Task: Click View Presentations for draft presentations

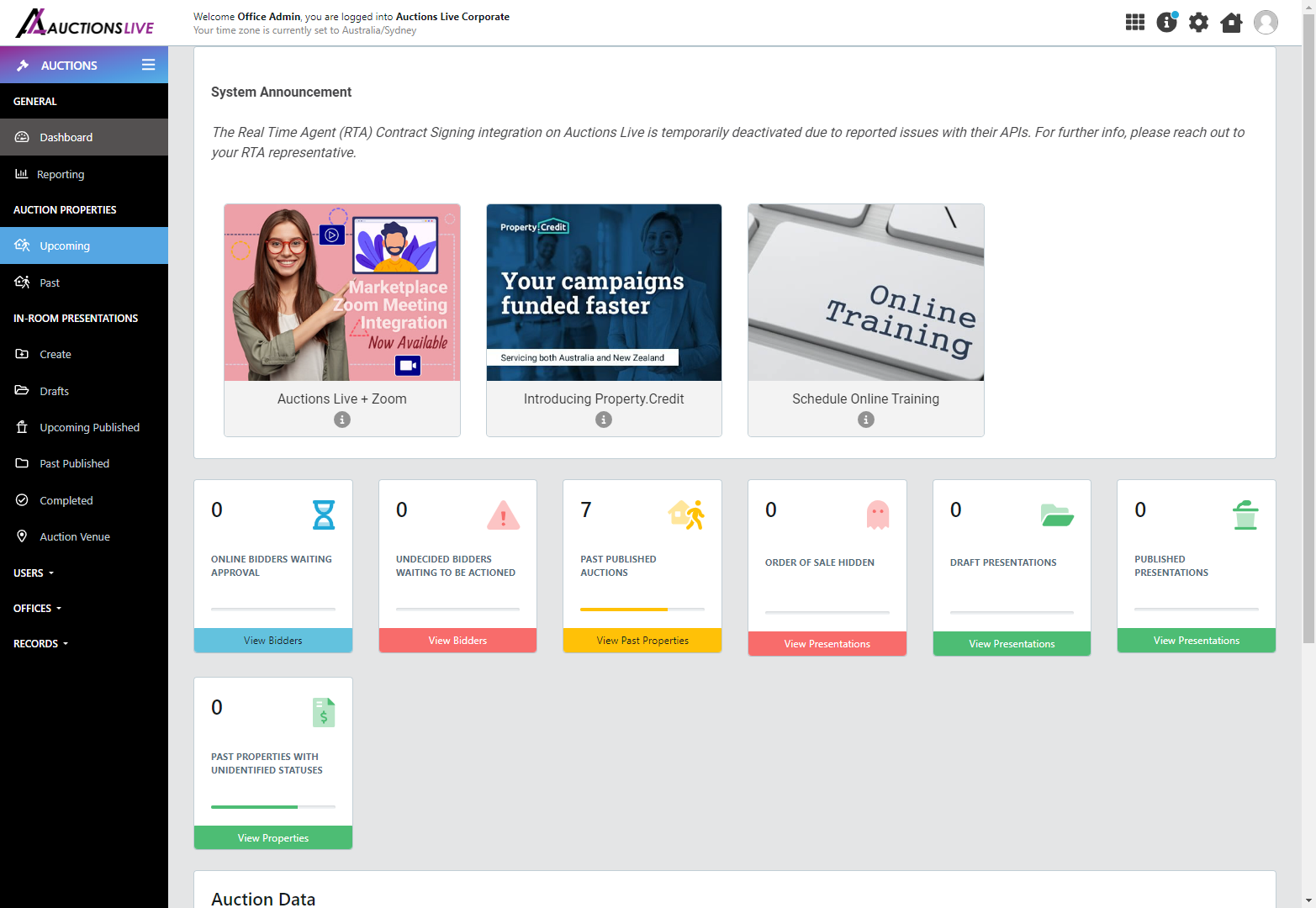Action: (x=1012, y=644)
